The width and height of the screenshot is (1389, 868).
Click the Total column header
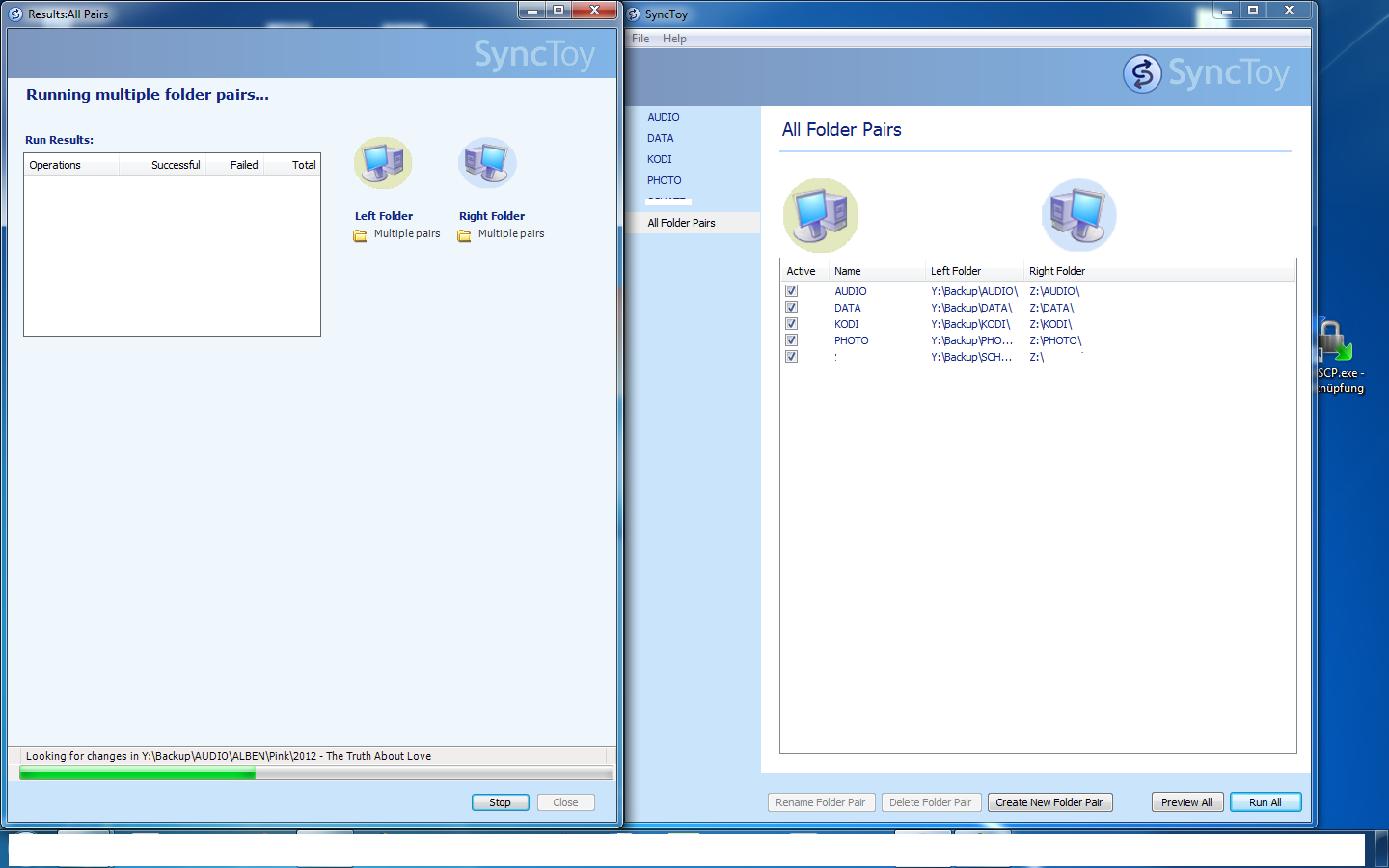[x=292, y=165]
